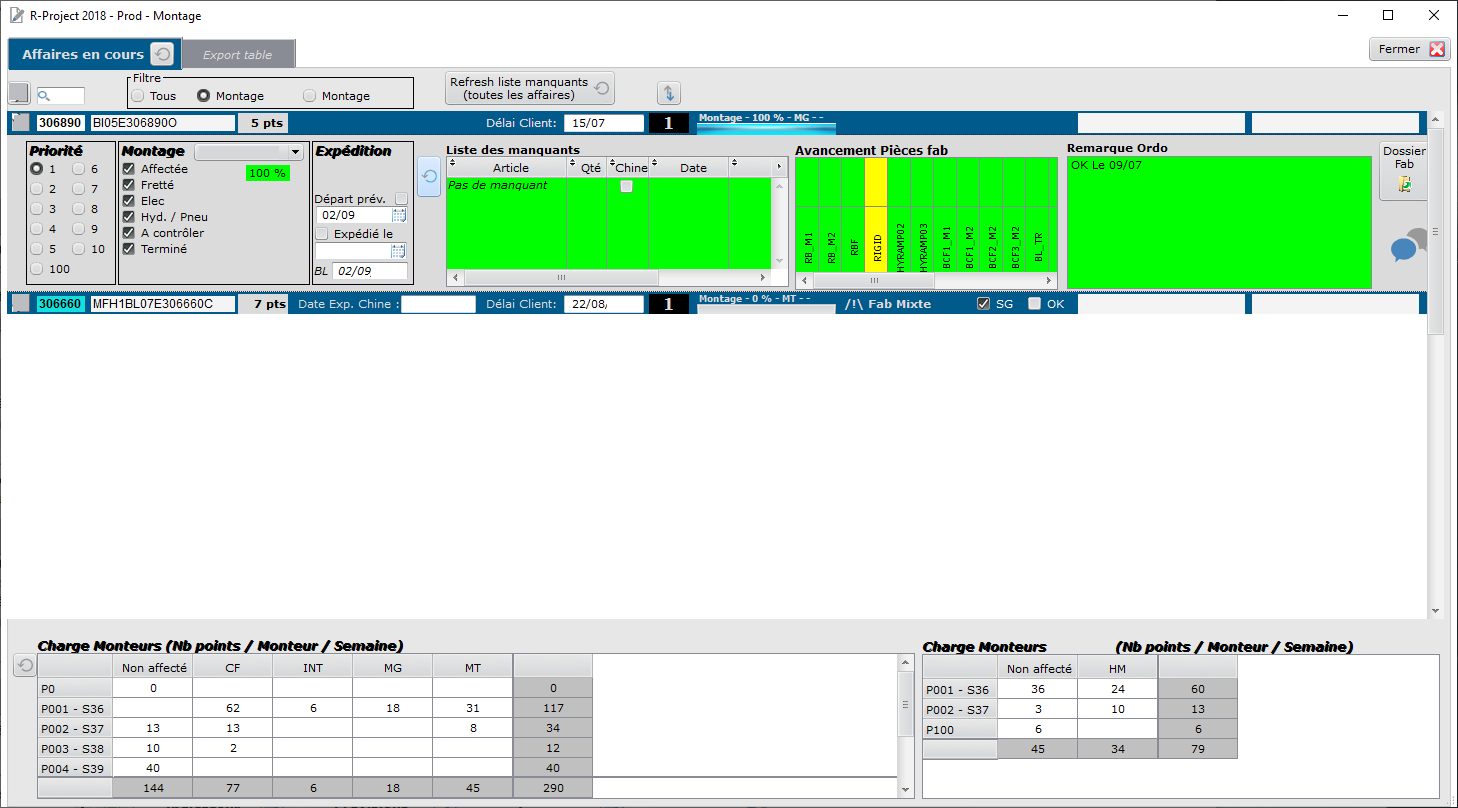Refresh the Liste des manquants panel
1458x808 pixels.
[429, 176]
